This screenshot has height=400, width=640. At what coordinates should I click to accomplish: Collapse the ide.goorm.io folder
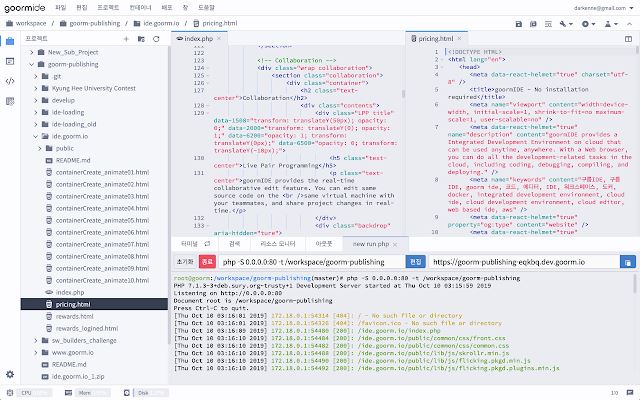(x=36, y=136)
